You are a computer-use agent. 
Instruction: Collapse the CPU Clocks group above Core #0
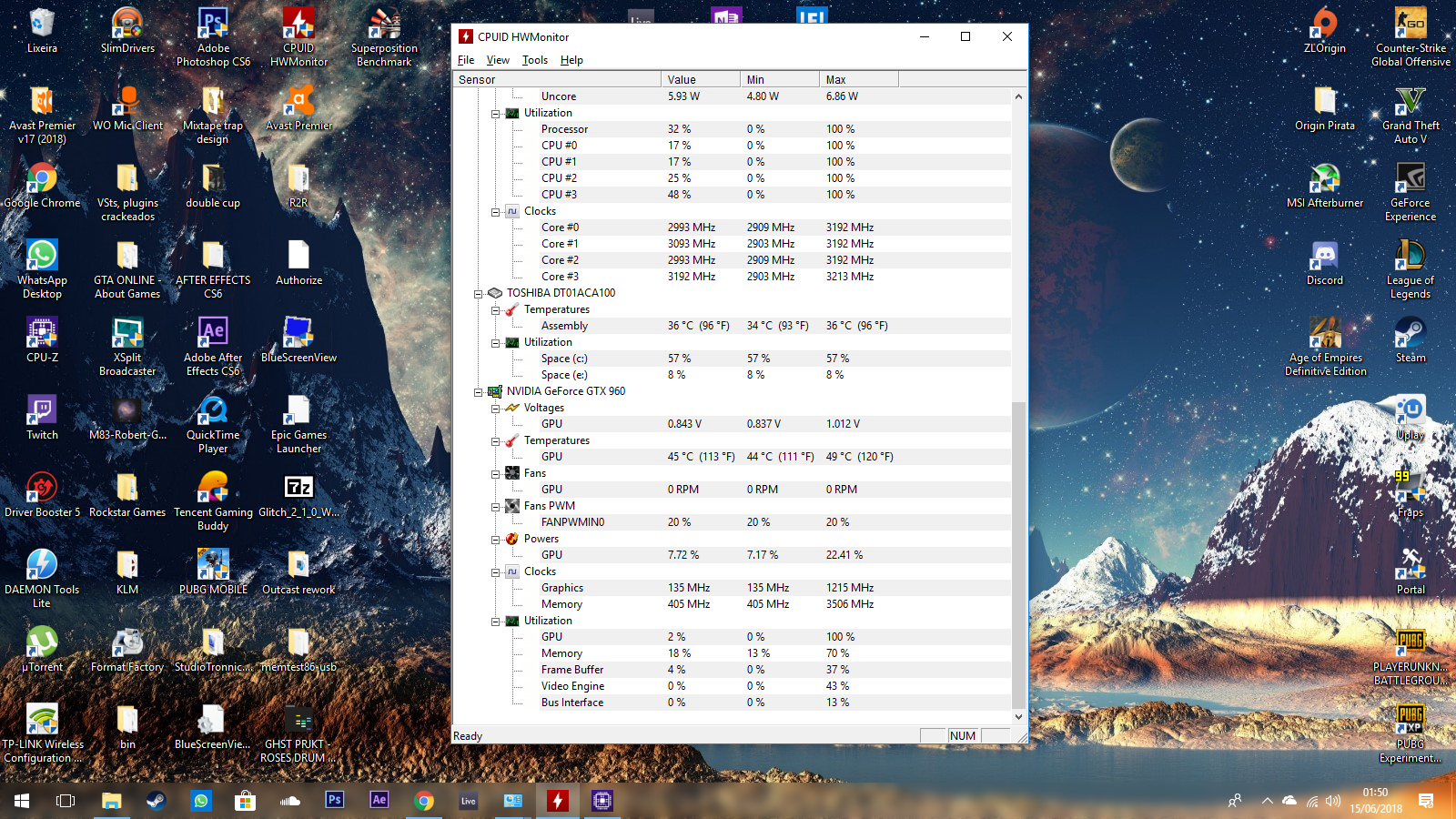[x=496, y=211]
